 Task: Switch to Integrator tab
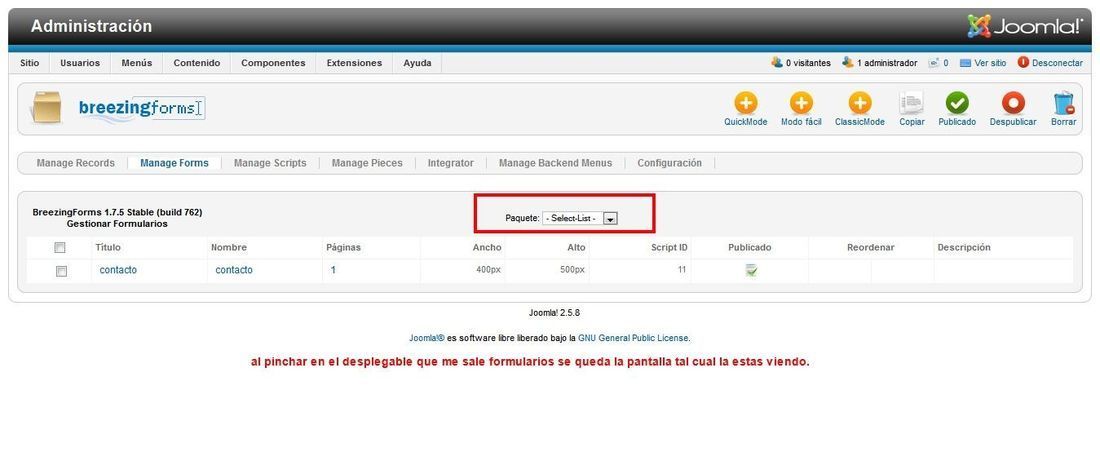click(450, 163)
